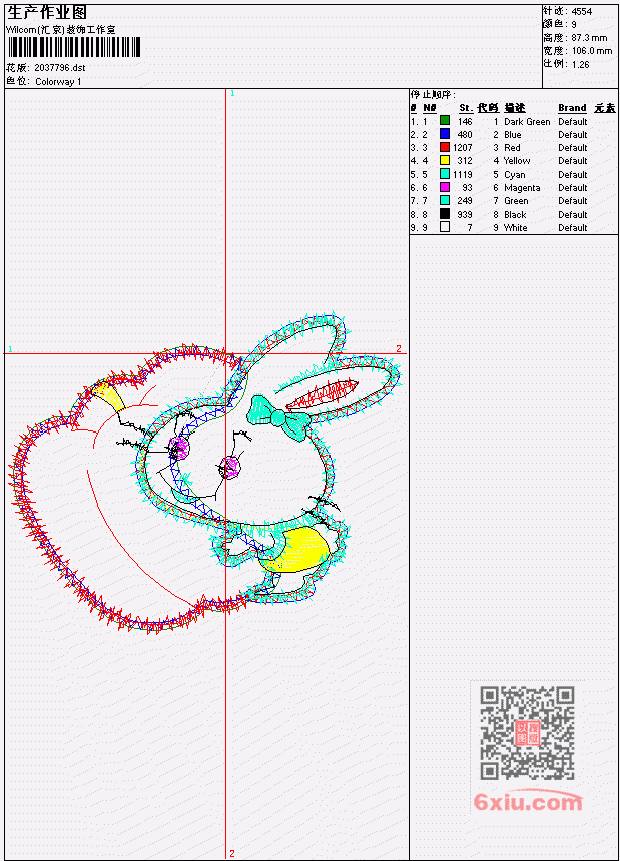This screenshot has height=861, width=620.
Task: Click the "Magenta" description text
Action: [x=522, y=188]
